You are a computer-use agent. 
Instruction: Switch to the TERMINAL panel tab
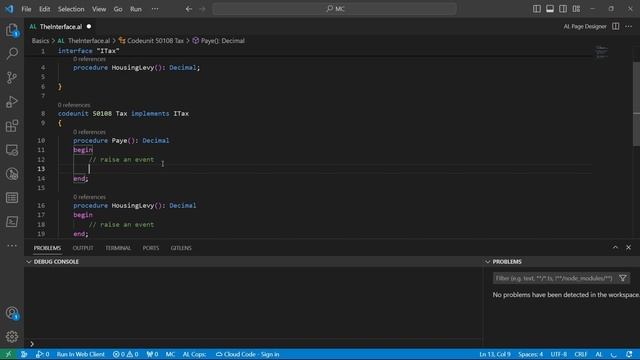point(118,248)
